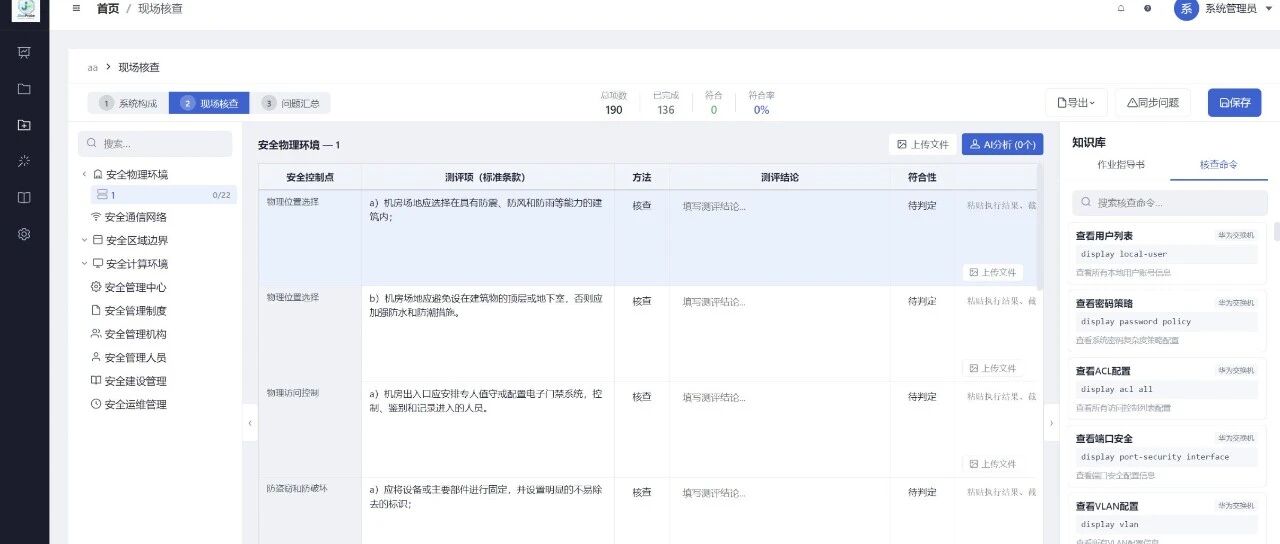Click the 测评项（标准条款）column header
The width and height of the screenshot is (1280, 544).
click(x=487, y=177)
